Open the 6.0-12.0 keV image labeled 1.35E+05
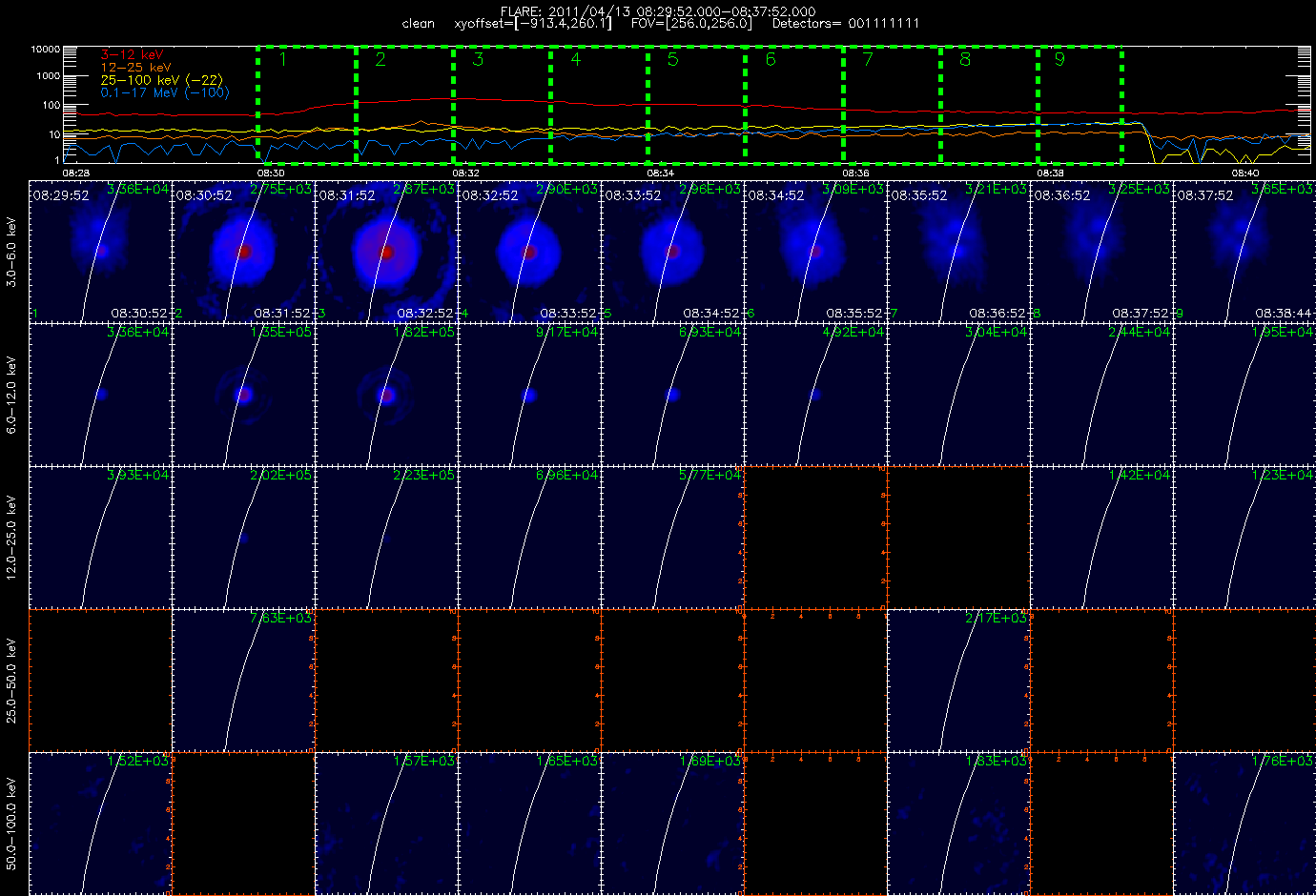 243,395
